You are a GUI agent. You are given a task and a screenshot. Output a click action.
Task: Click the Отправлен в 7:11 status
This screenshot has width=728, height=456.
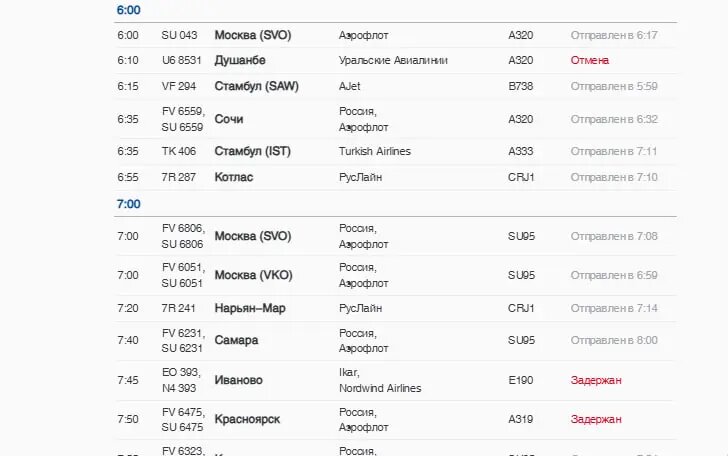pyautogui.click(x=614, y=152)
